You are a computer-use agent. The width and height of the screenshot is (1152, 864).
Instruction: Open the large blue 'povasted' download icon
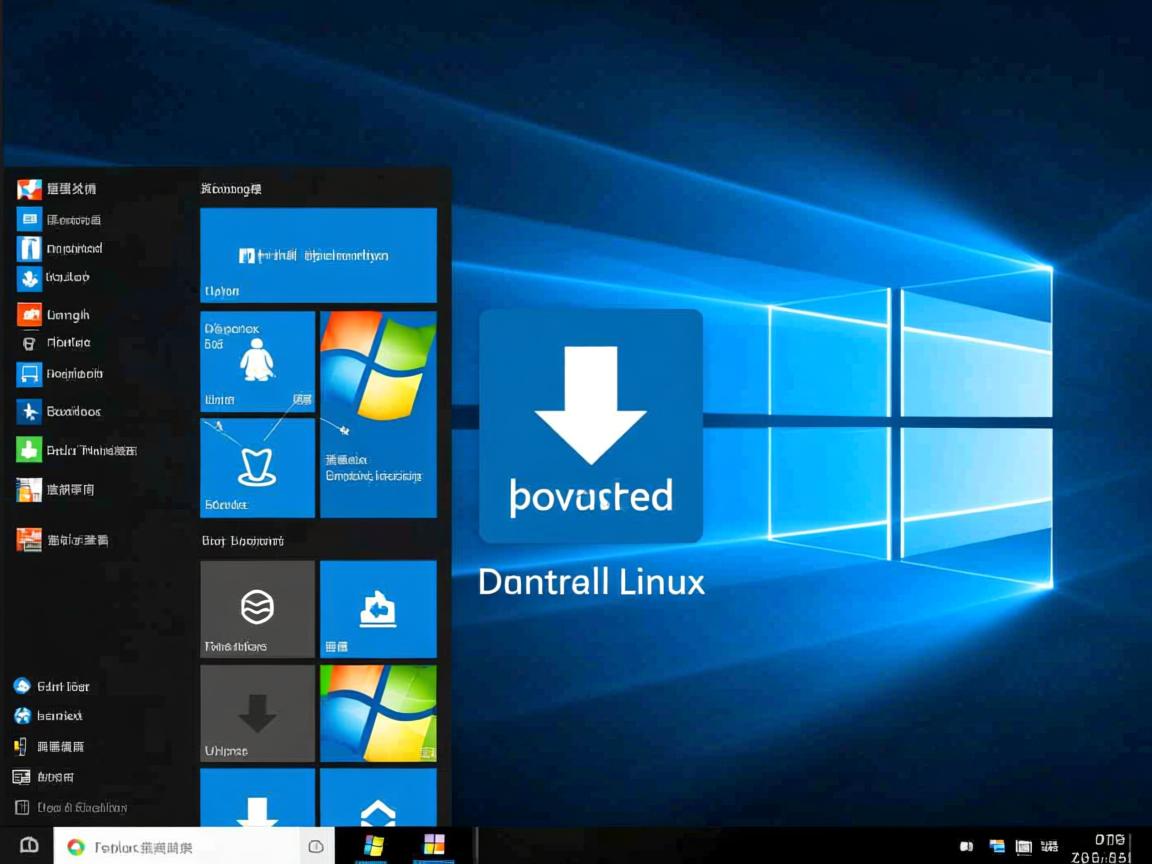[590, 425]
